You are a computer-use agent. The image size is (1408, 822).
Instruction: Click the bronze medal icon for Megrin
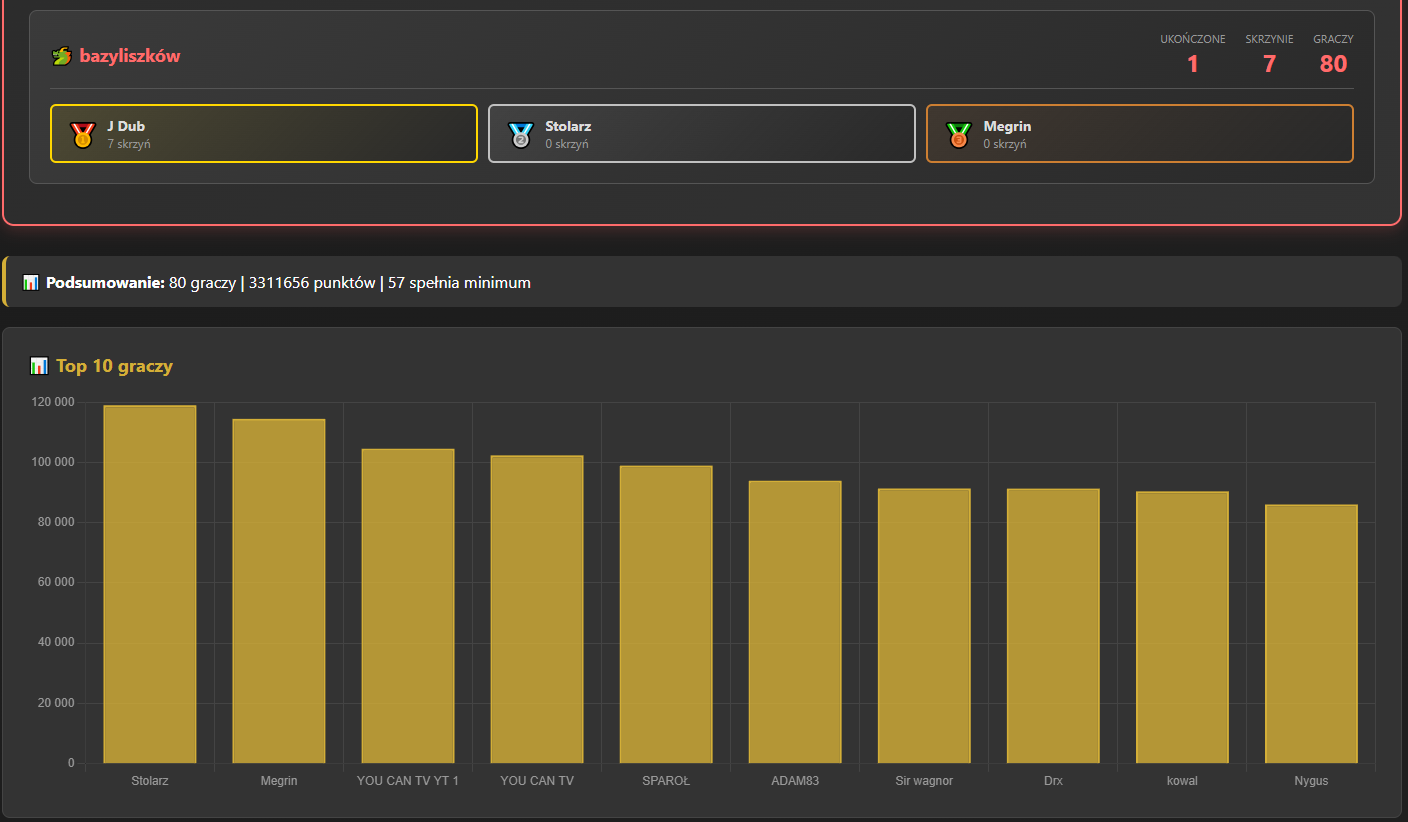(x=958, y=134)
